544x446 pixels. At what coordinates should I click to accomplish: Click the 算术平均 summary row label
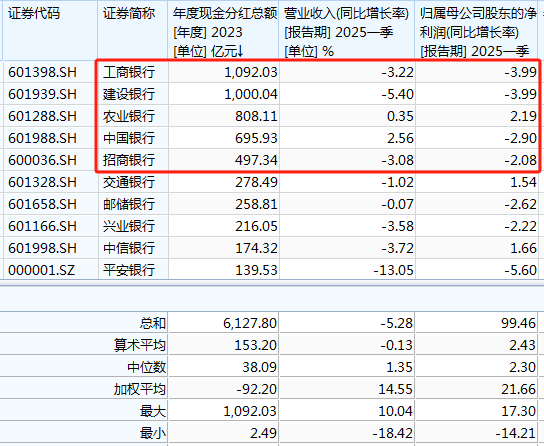pos(140,345)
